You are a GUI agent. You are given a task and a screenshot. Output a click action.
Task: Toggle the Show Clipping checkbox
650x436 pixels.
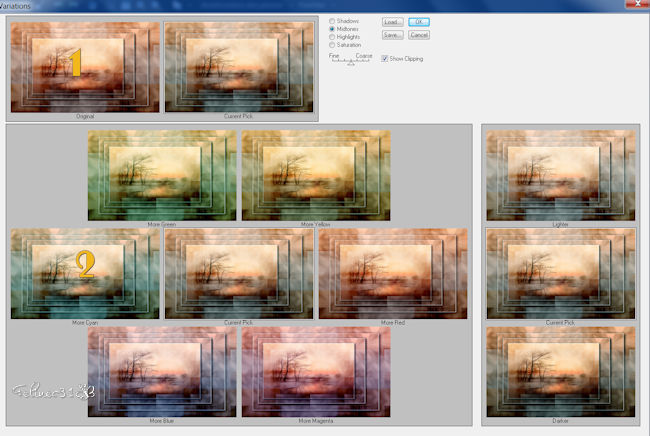coord(384,59)
